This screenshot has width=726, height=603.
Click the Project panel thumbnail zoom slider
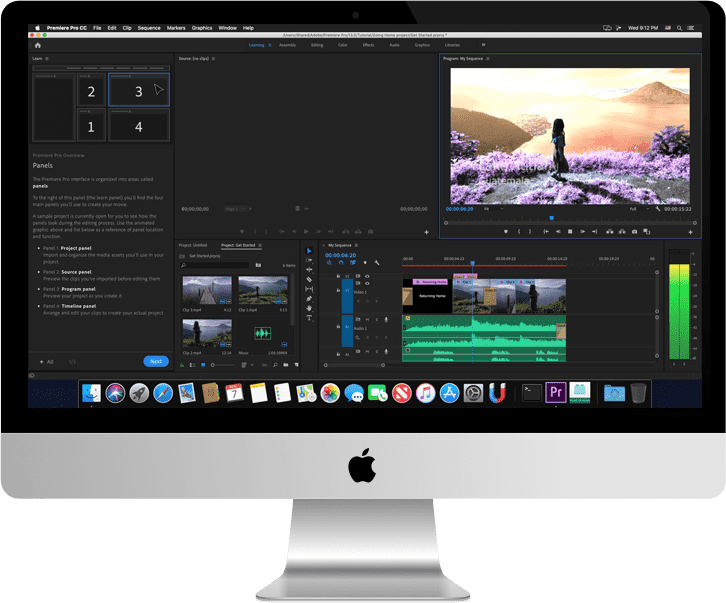(x=223, y=365)
